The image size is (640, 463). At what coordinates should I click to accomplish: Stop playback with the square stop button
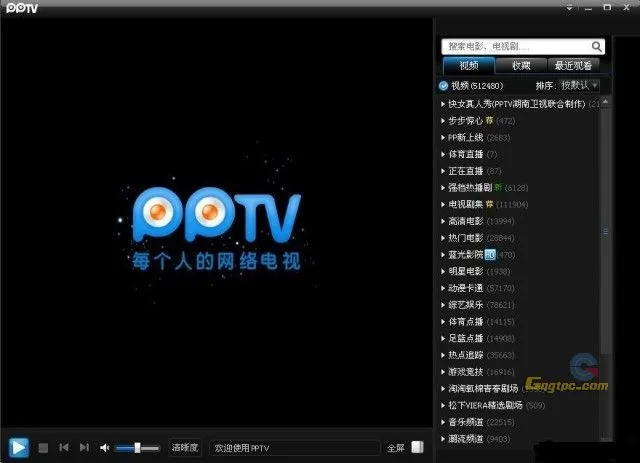click(43, 448)
